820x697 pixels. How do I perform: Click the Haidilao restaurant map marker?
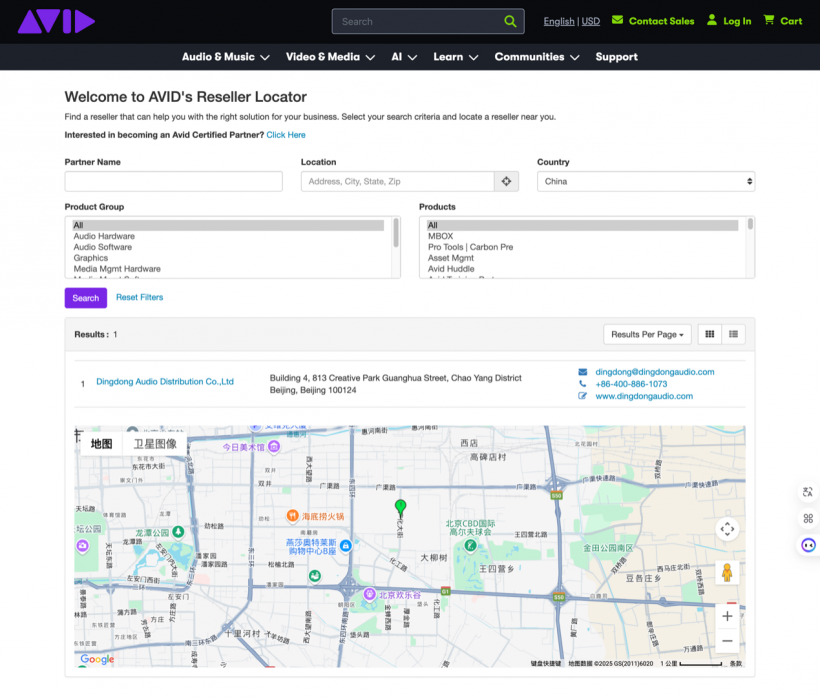tap(292, 516)
